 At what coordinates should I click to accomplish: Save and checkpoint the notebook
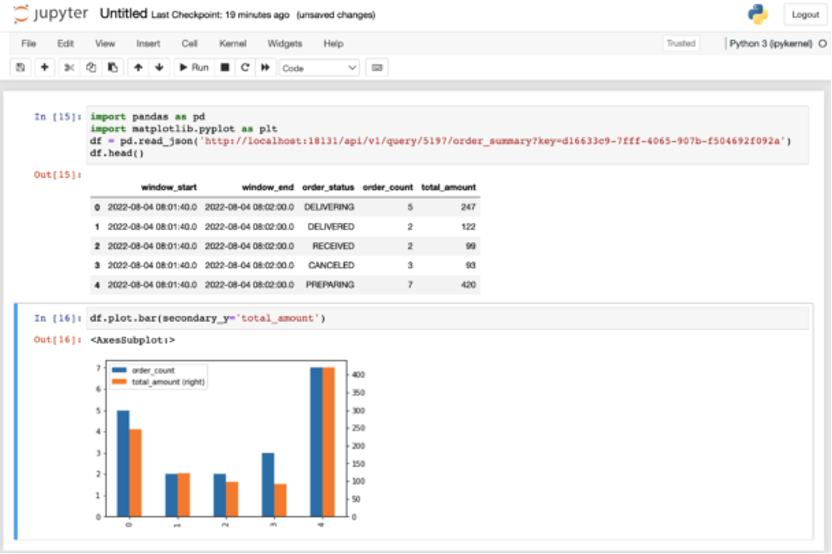tap(21, 67)
